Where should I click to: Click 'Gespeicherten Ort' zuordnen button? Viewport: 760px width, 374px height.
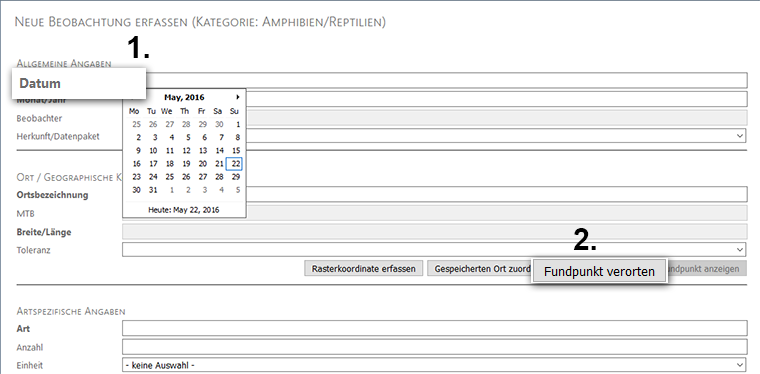pyautogui.click(x=479, y=268)
